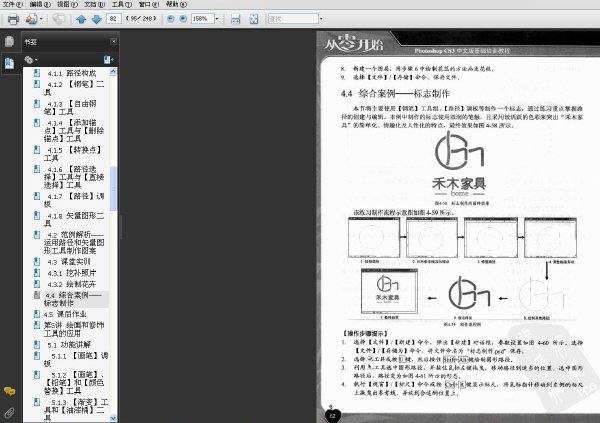Open bookmark 5.1.2 【画笔】、【铅笔】
This screenshot has height=423, width=600.
(74, 383)
